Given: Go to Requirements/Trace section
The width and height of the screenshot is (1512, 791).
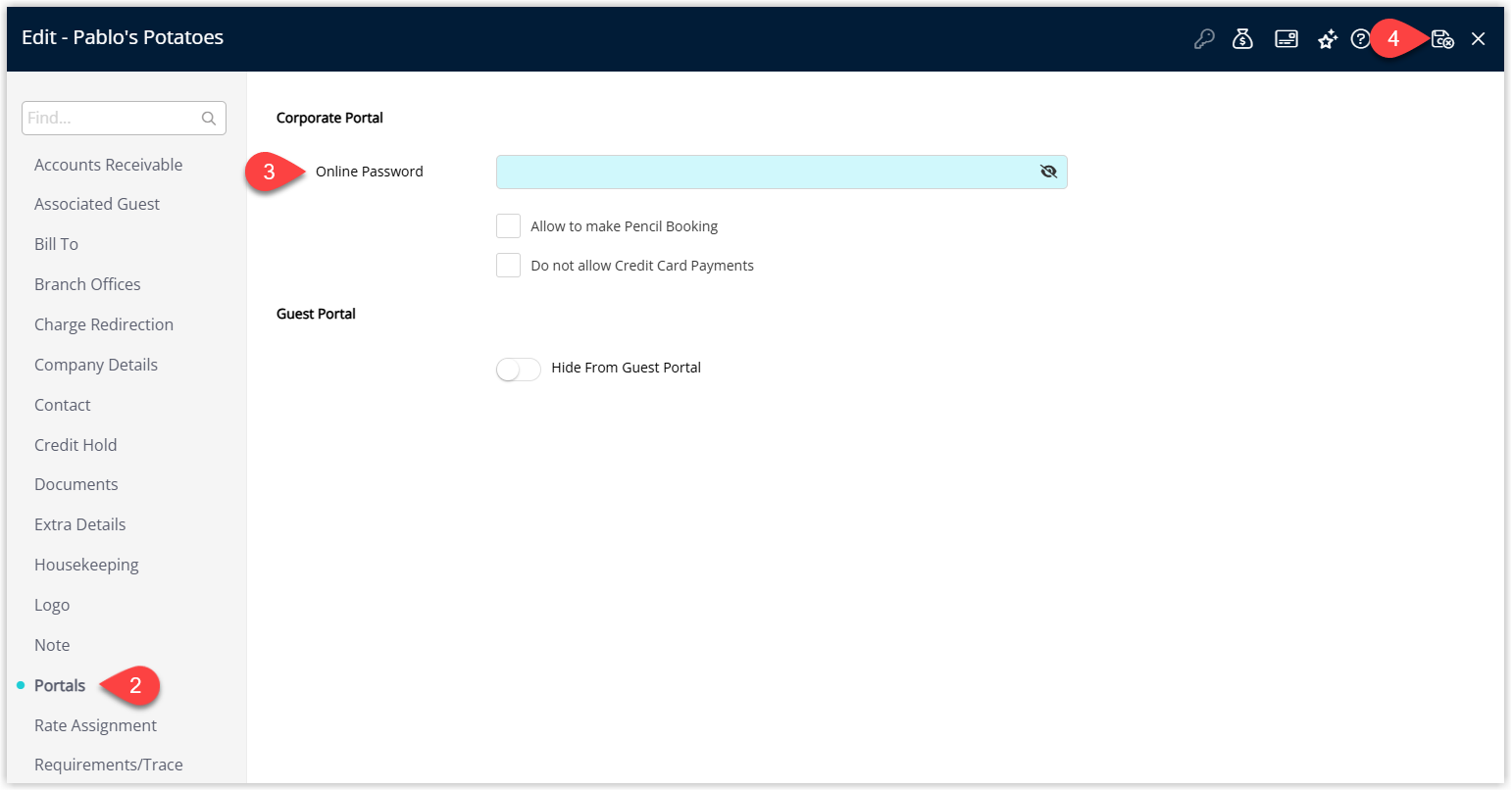Looking at the screenshot, I should [x=109, y=765].
